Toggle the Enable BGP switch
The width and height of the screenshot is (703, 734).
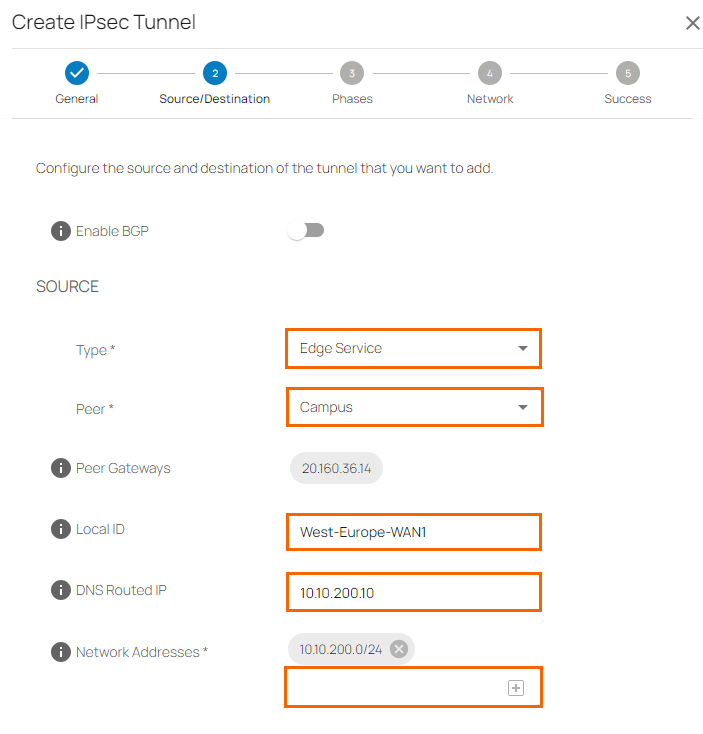pos(305,231)
